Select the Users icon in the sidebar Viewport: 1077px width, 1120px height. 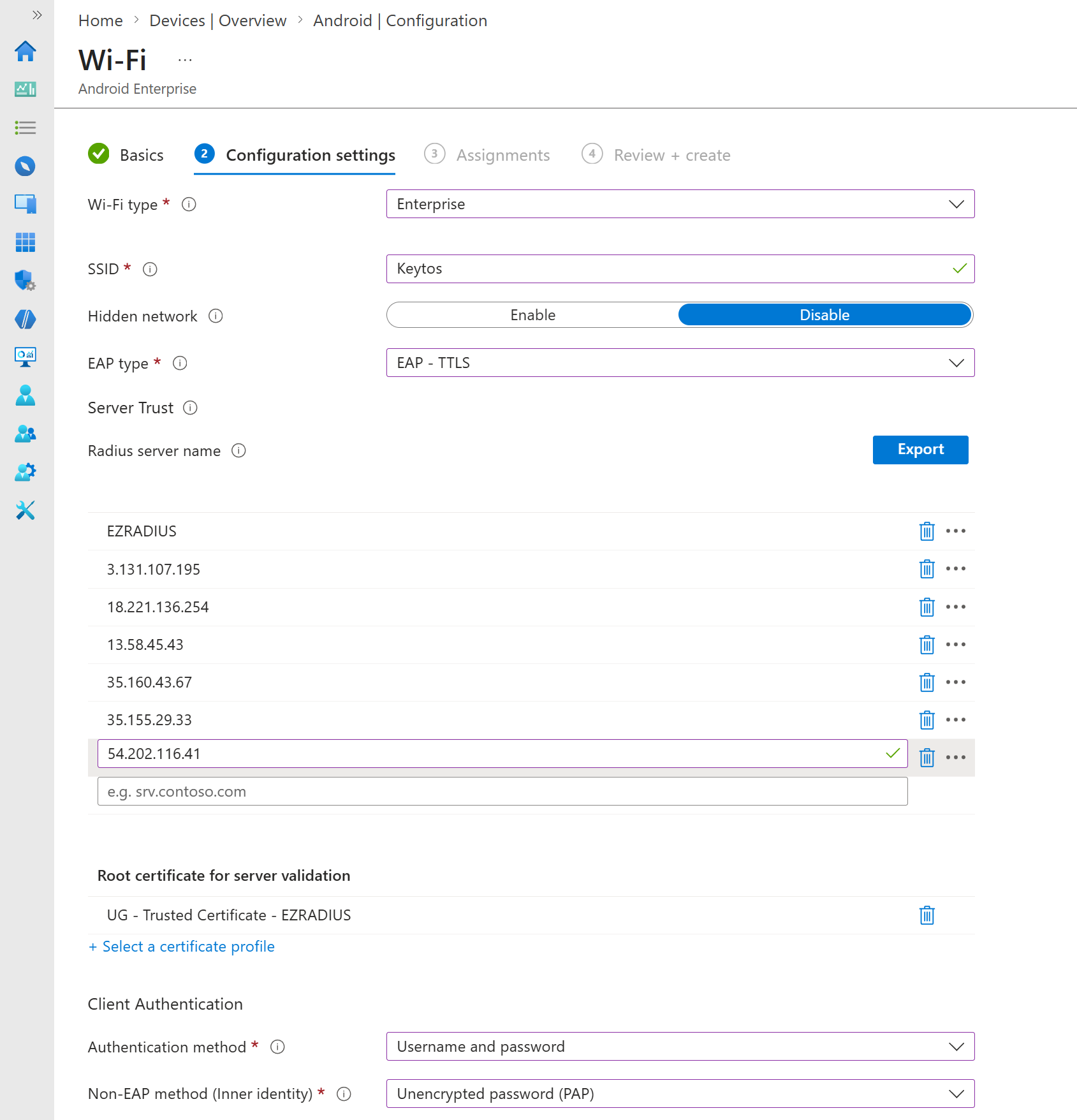pyautogui.click(x=26, y=395)
